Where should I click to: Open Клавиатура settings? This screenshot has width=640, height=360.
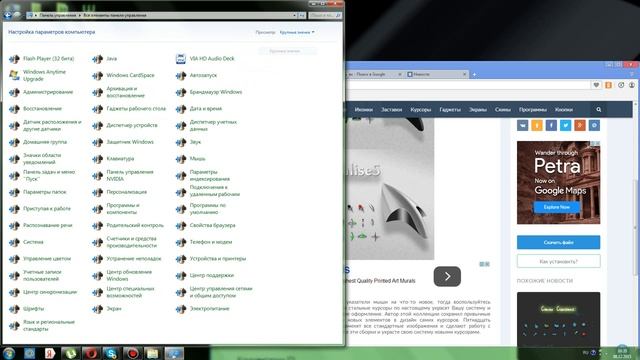point(113,159)
